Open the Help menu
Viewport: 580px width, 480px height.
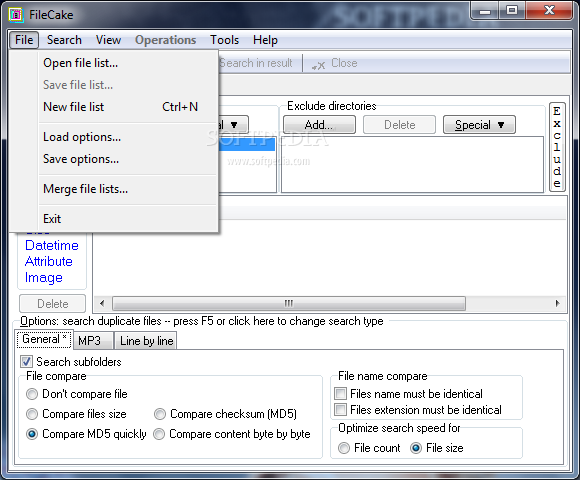point(265,40)
